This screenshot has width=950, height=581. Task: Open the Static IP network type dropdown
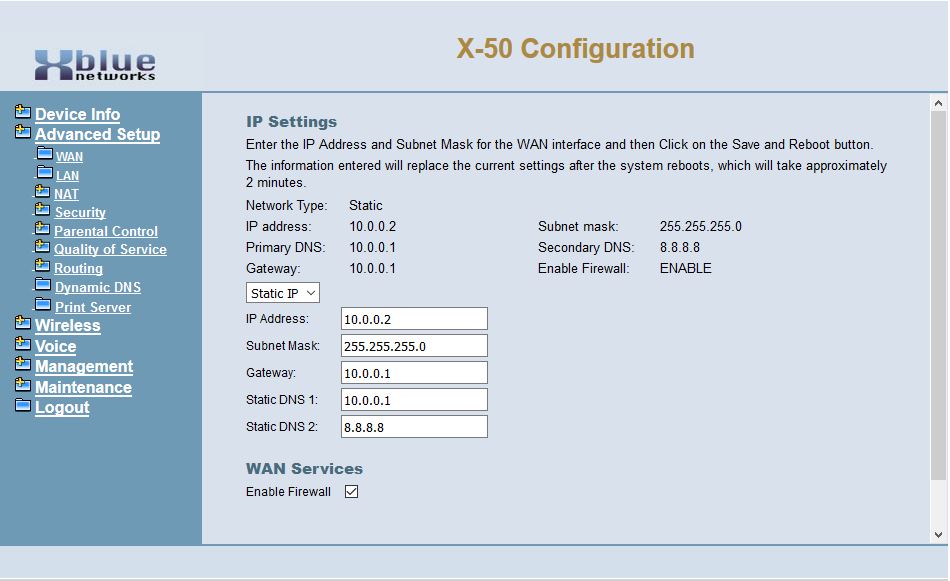(x=283, y=293)
